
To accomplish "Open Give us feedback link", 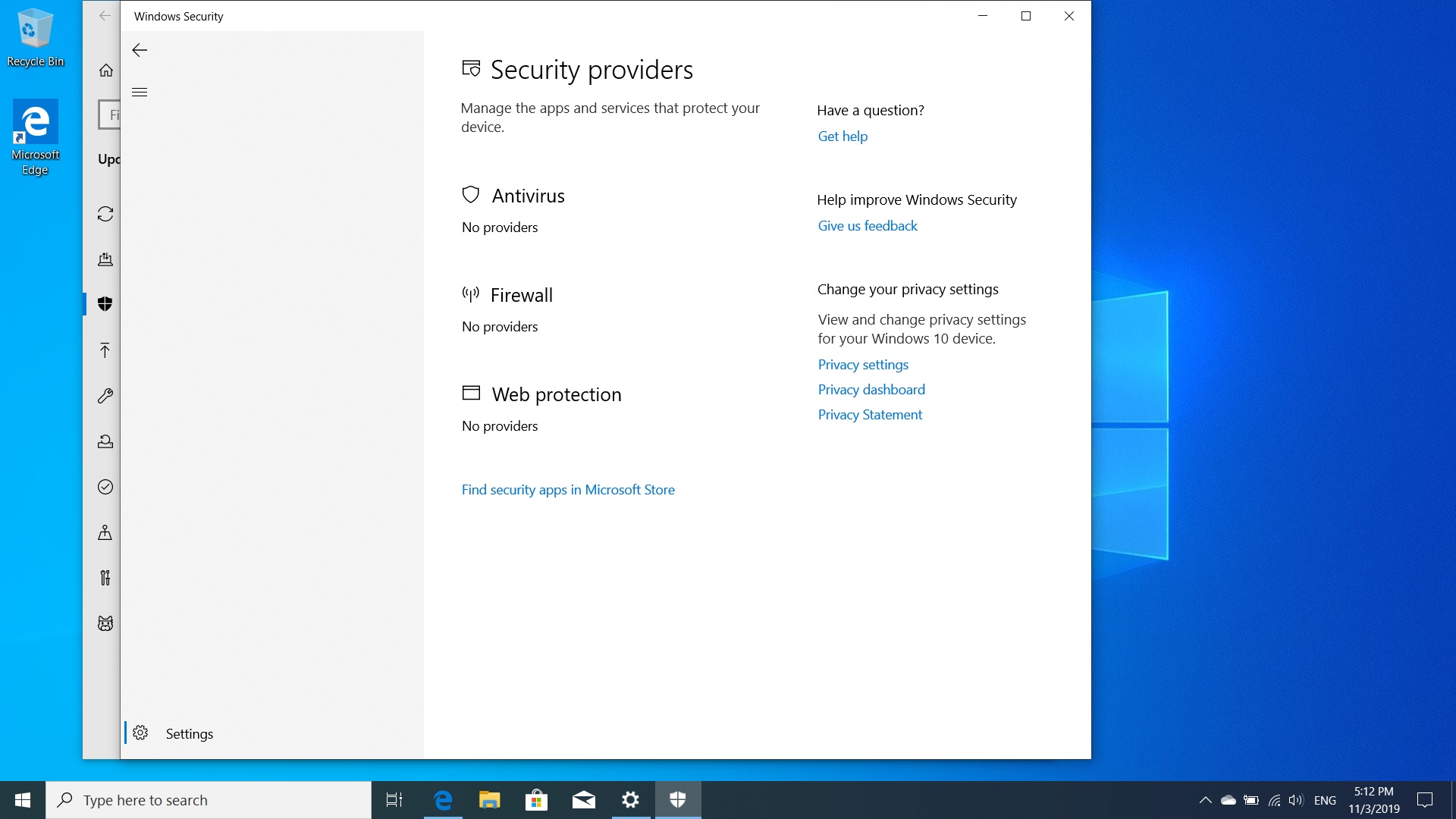I will tap(868, 226).
